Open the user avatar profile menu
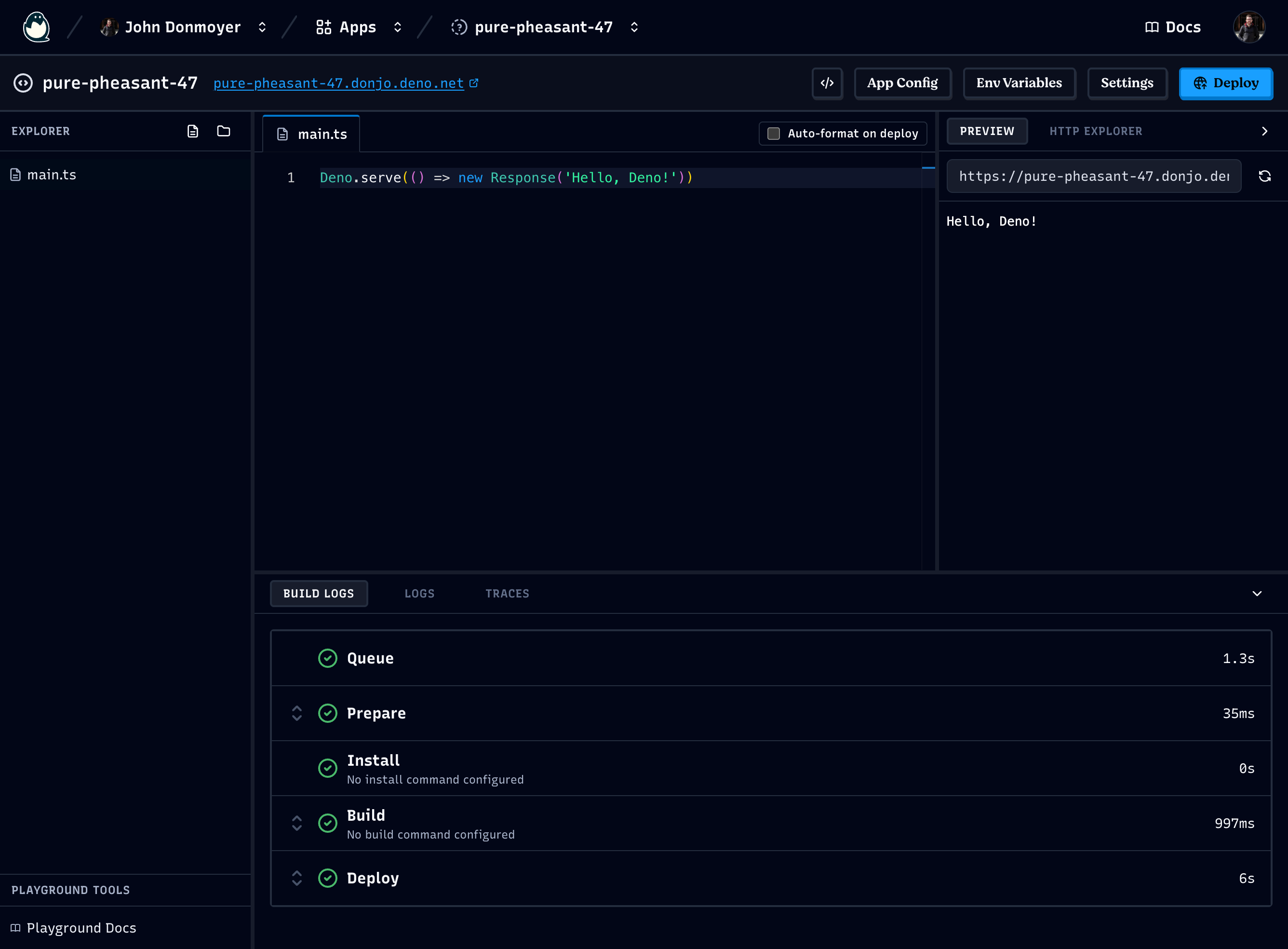 [x=1248, y=27]
